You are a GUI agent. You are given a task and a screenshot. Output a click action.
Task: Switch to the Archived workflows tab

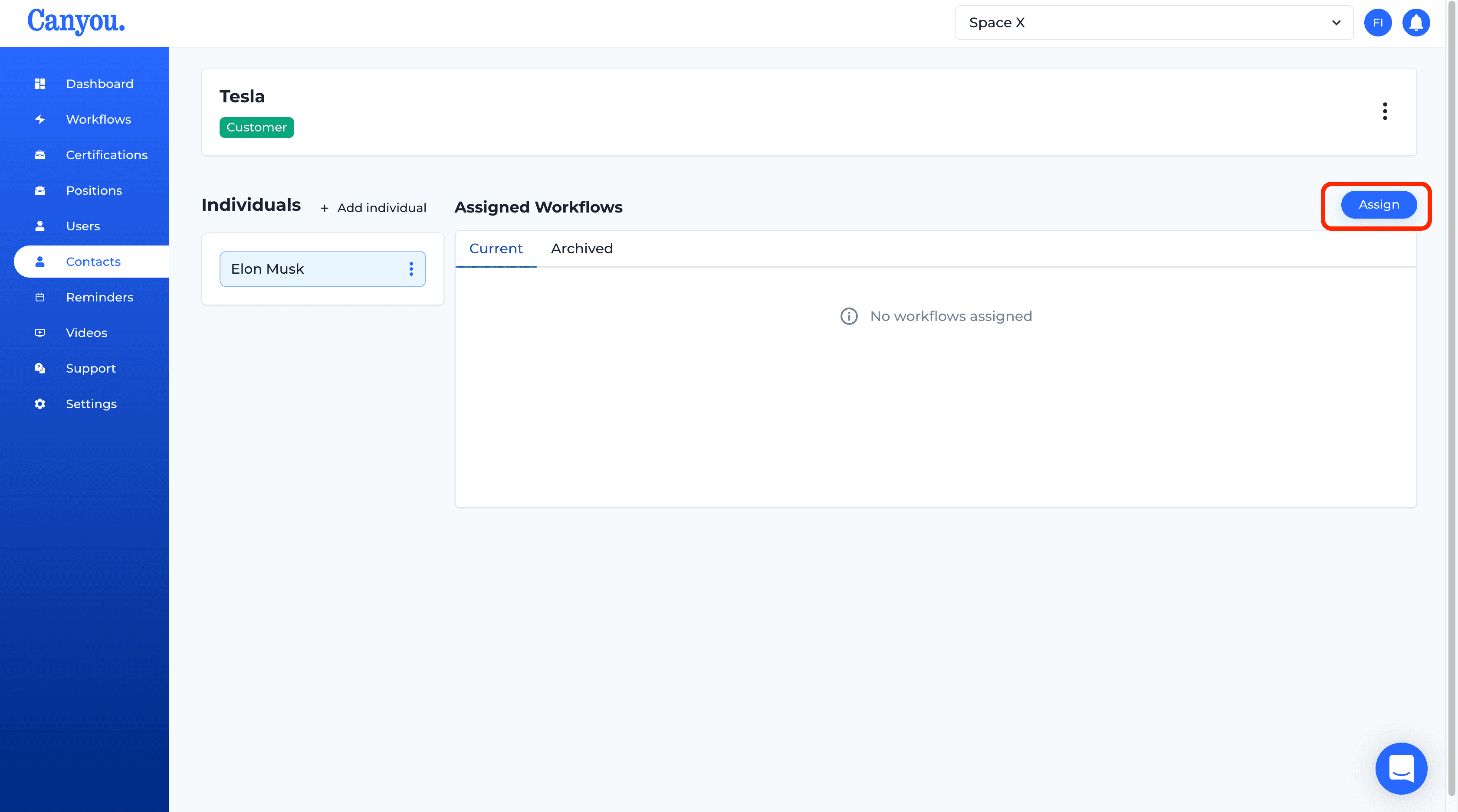[581, 248]
